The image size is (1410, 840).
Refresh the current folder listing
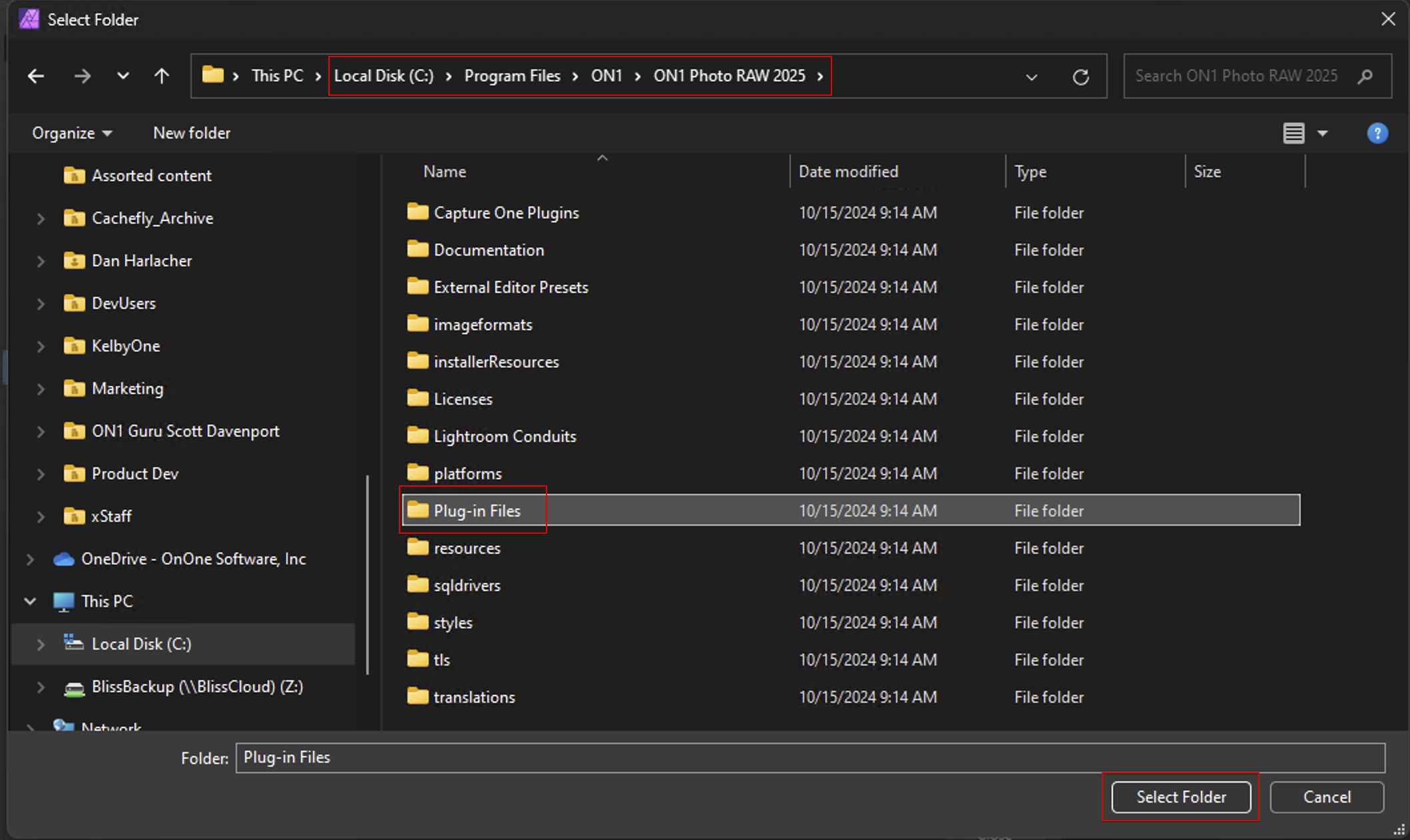pos(1080,77)
